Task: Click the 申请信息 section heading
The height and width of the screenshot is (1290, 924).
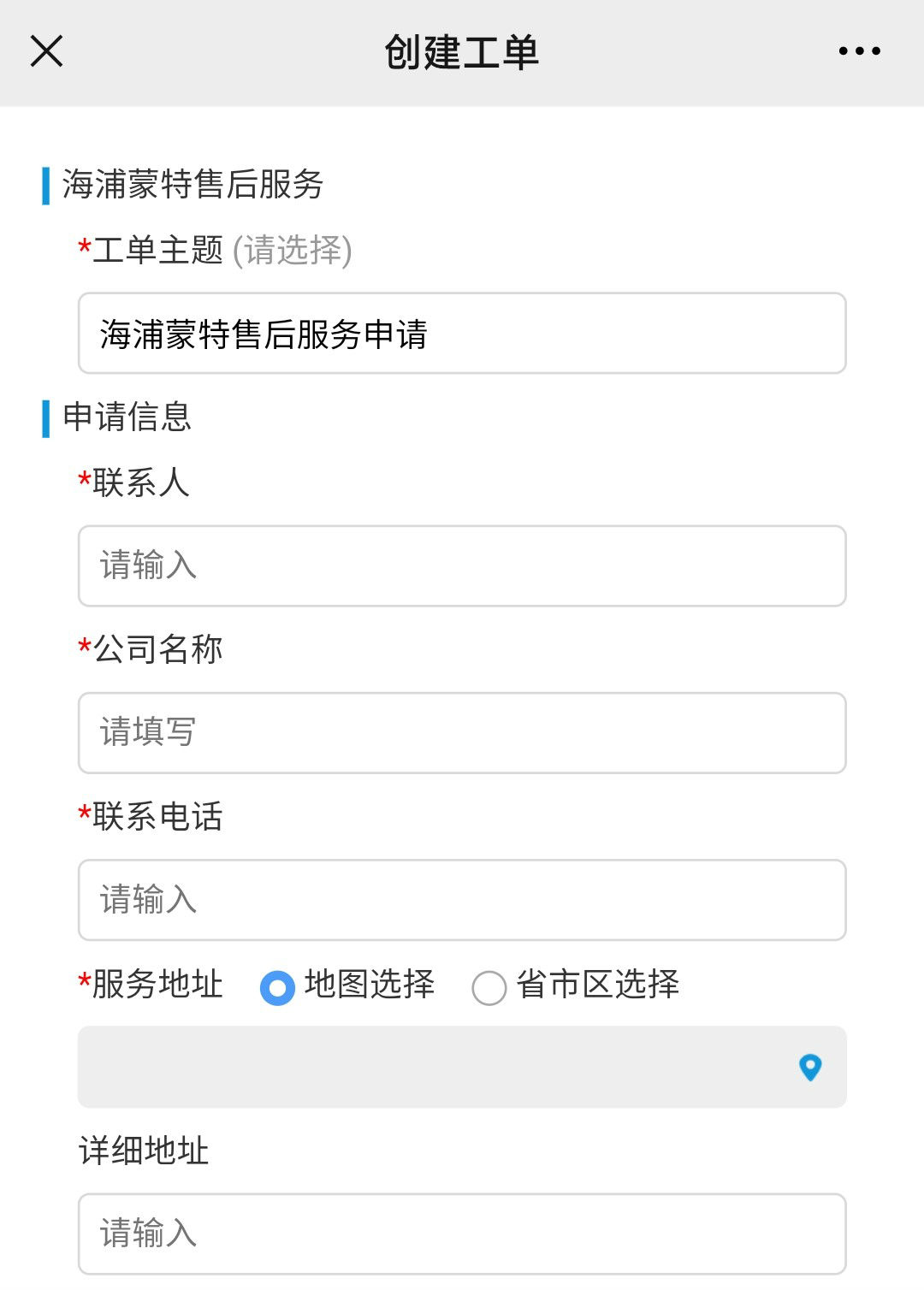Action: pos(127,417)
